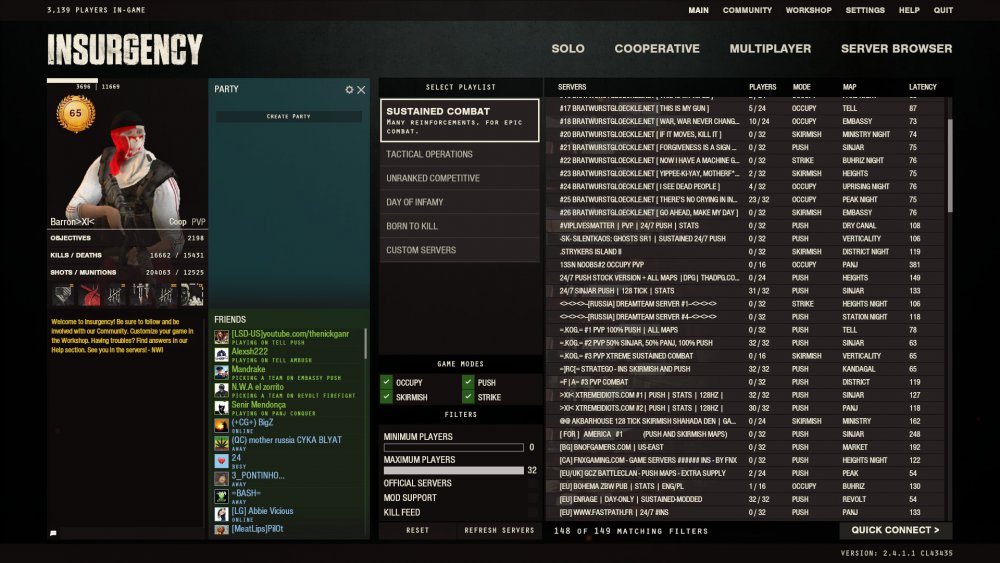The width and height of the screenshot is (1000, 563).
Task: Uncheck the Skirmish game mode
Action: [386, 397]
